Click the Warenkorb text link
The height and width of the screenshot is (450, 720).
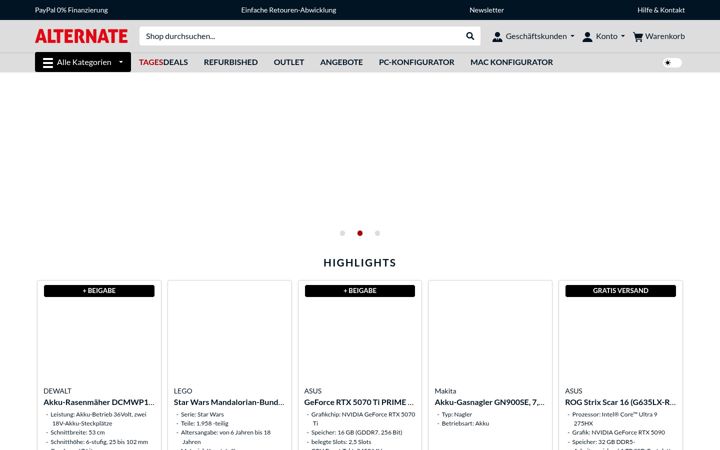pyautogui.click(x=664, y=36)
